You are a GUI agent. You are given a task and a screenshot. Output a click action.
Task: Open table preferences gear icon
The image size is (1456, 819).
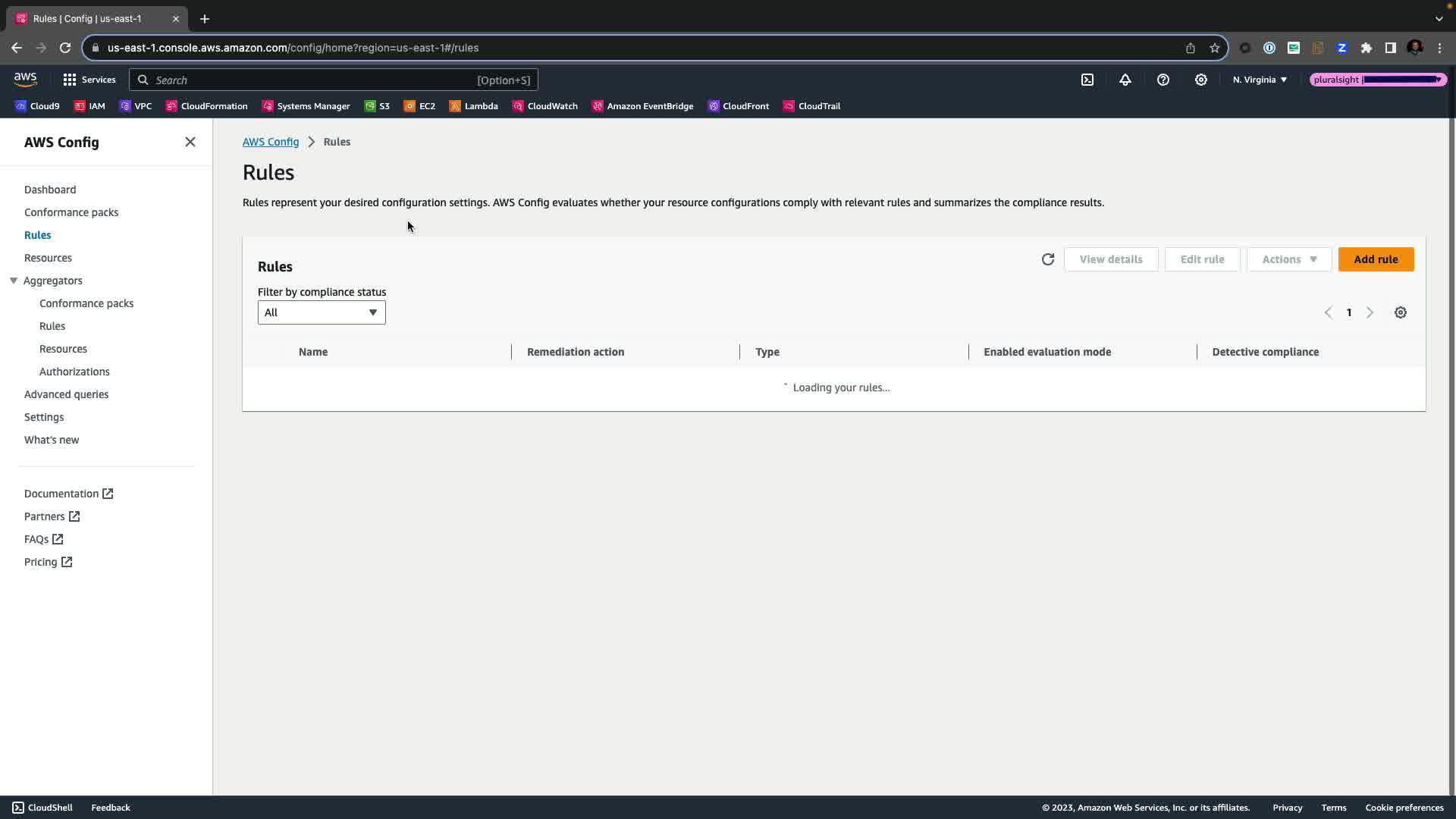pyautogui.click(x=1401, y=312)
